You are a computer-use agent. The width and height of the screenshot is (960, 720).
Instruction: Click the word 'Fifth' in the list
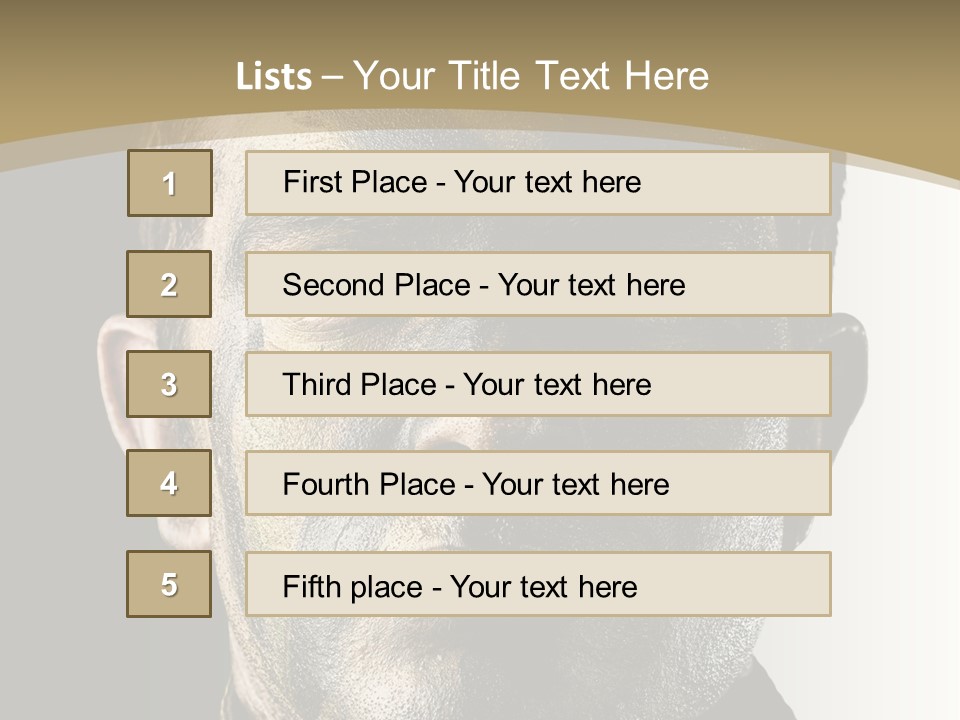312,586
